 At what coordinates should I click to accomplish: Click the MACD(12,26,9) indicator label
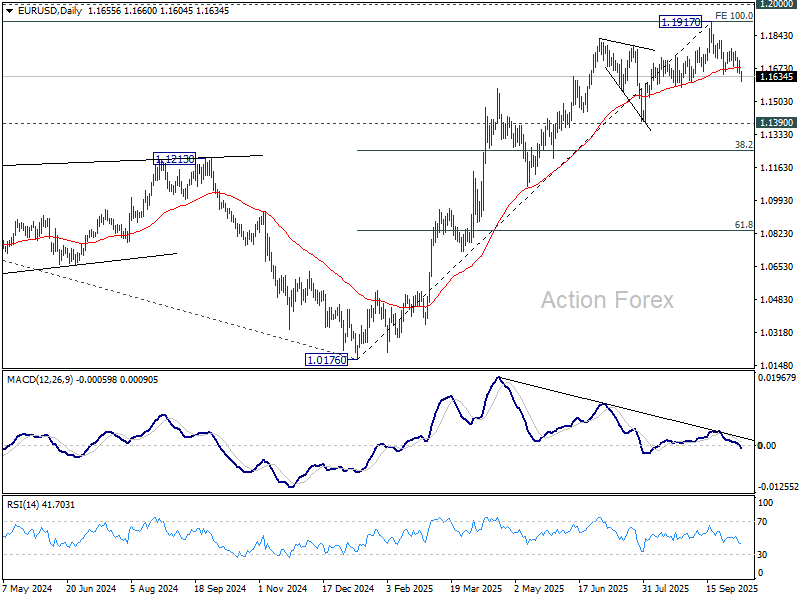(40, 380)
